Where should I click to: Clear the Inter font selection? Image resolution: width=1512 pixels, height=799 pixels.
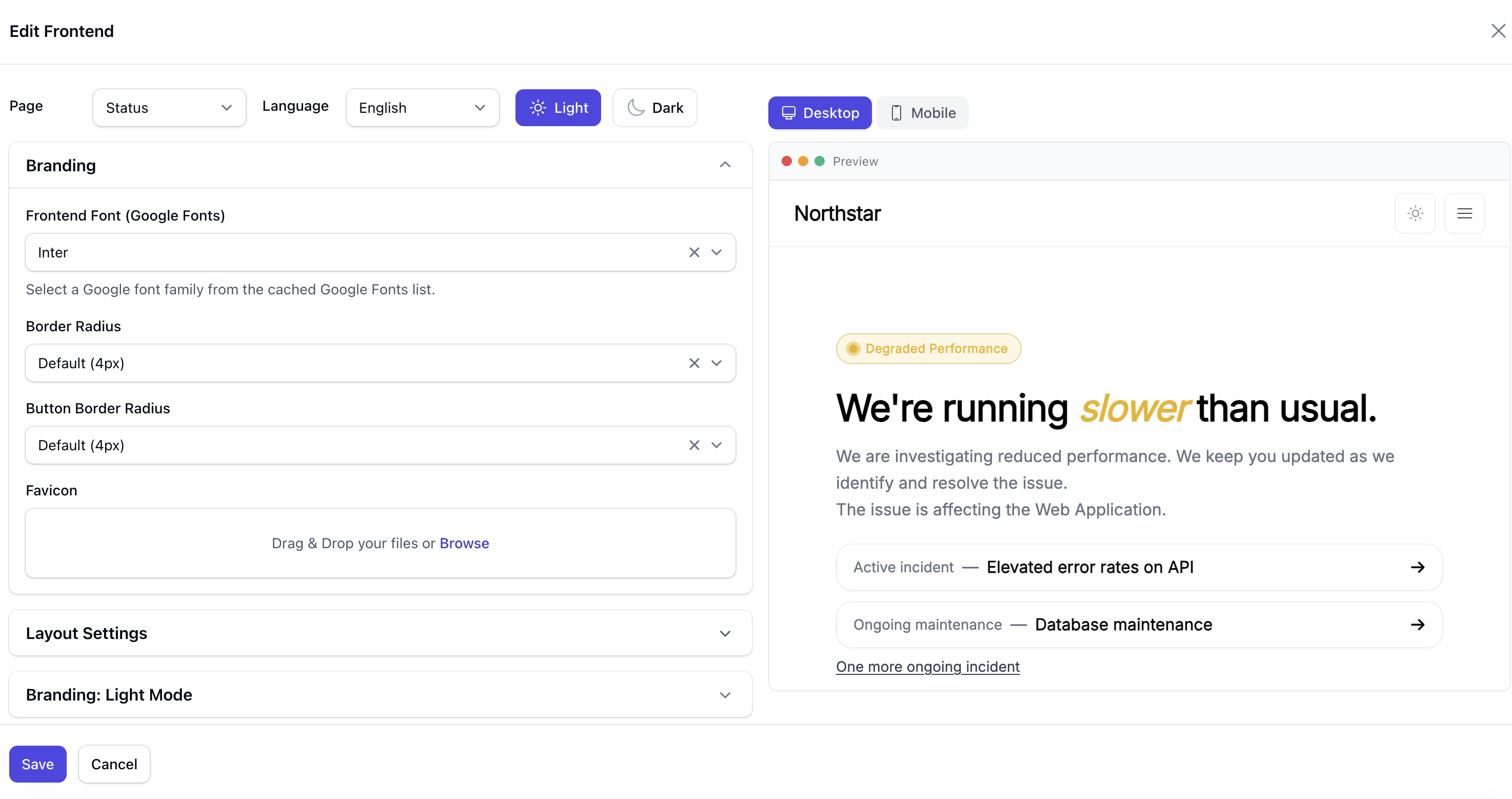click(x=694, y=252)
